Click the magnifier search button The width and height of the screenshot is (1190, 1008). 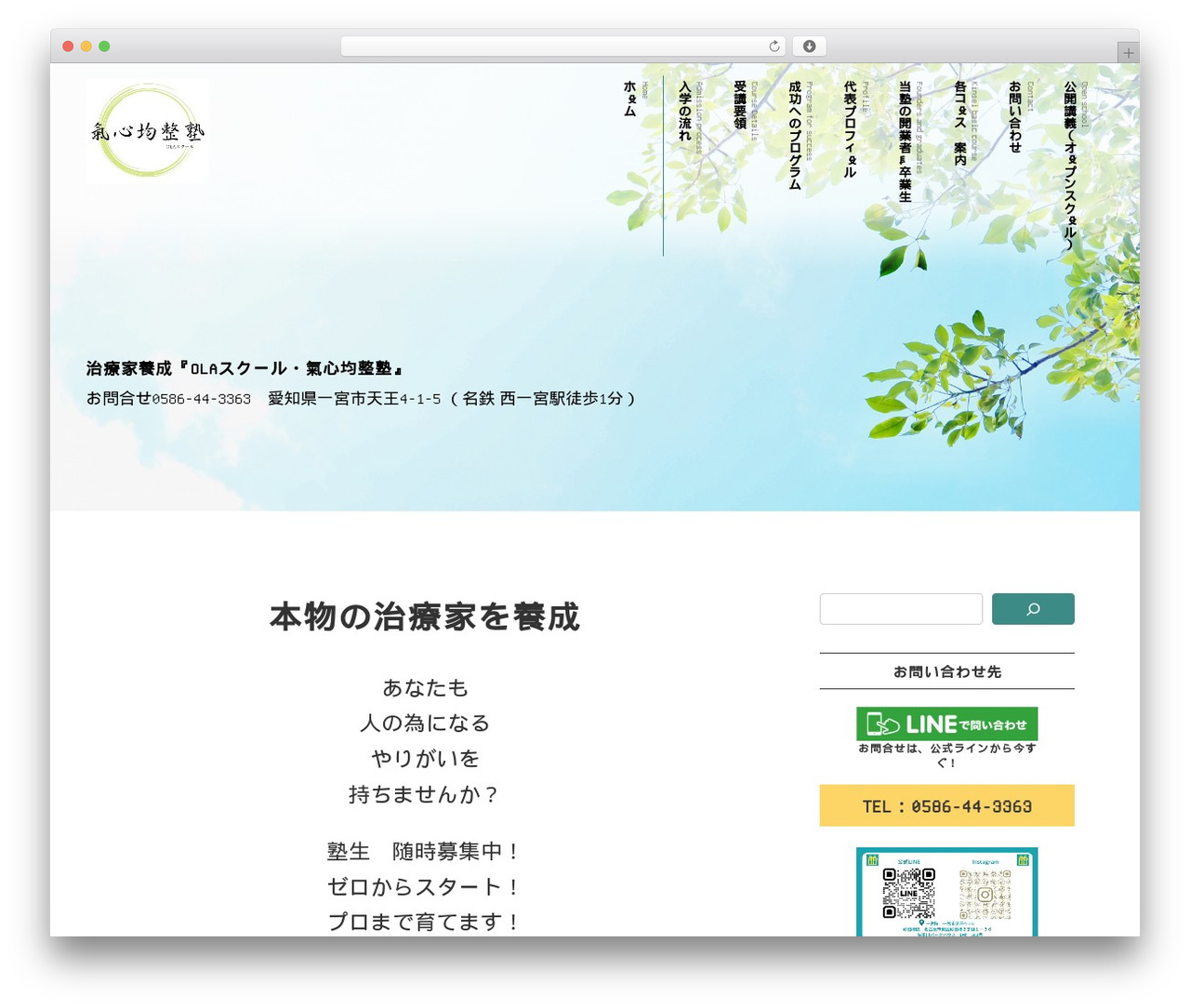coord(1033,609)
